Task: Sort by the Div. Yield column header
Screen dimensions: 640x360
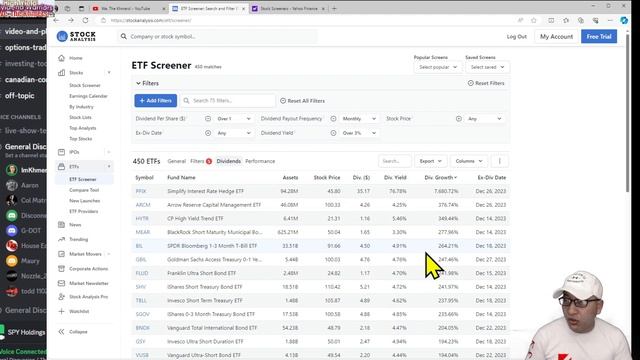Action: point(395,178)
